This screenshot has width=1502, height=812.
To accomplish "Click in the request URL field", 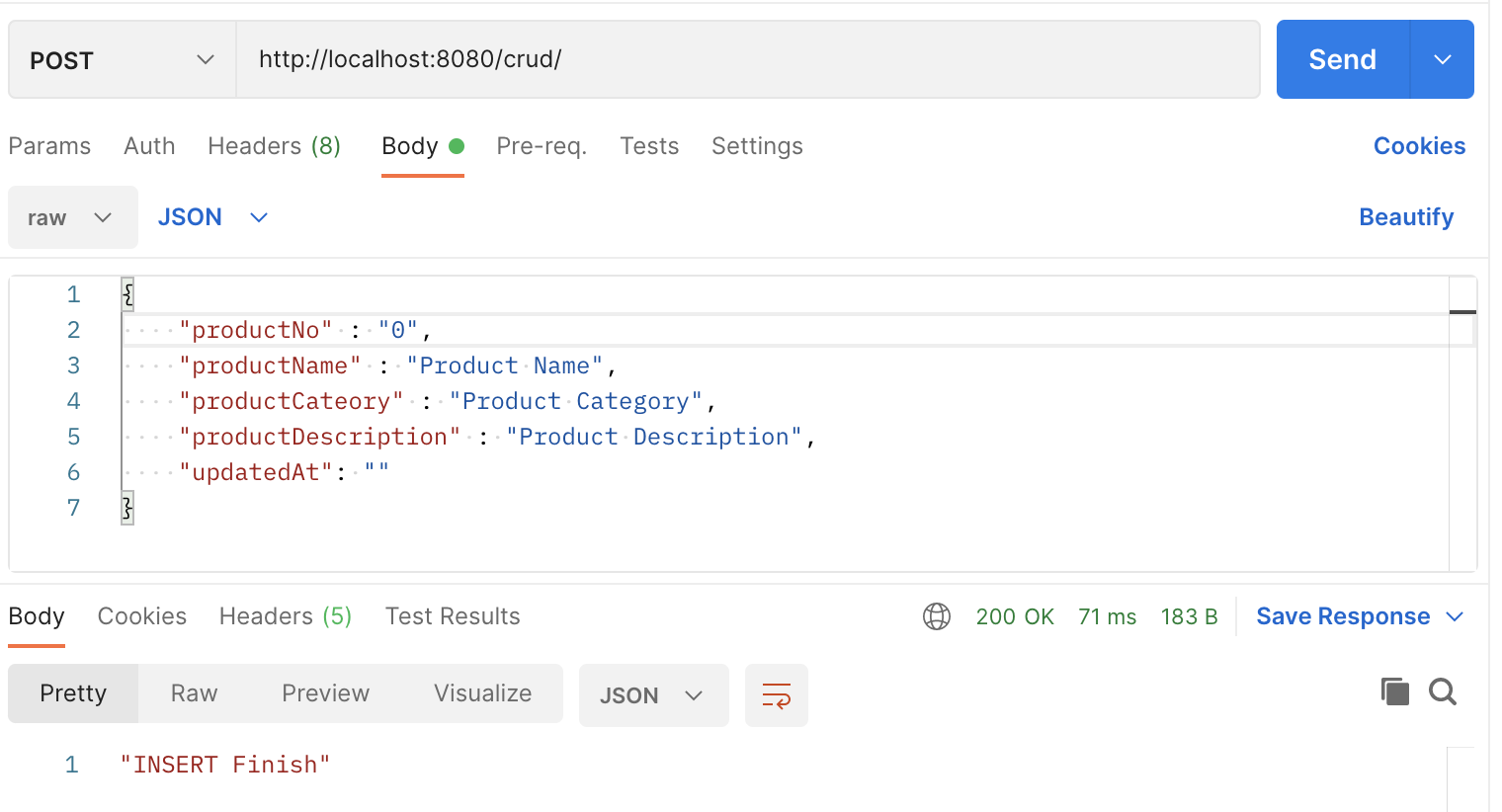I will [x=747, y=59].
